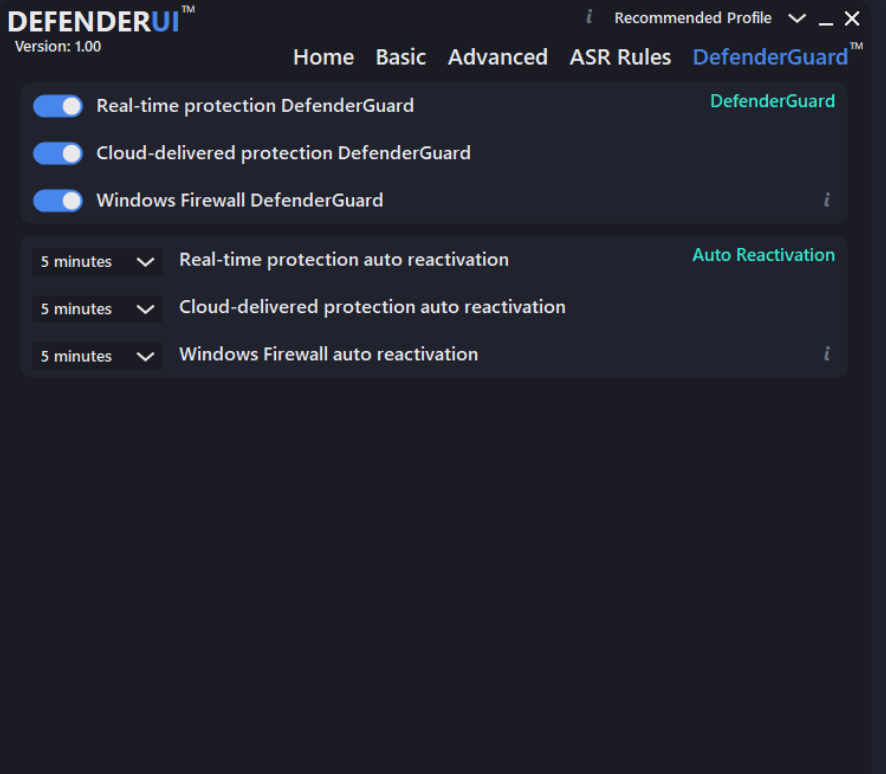
Task: Select the ASR Rules tab
Action: tap(620, 57)
